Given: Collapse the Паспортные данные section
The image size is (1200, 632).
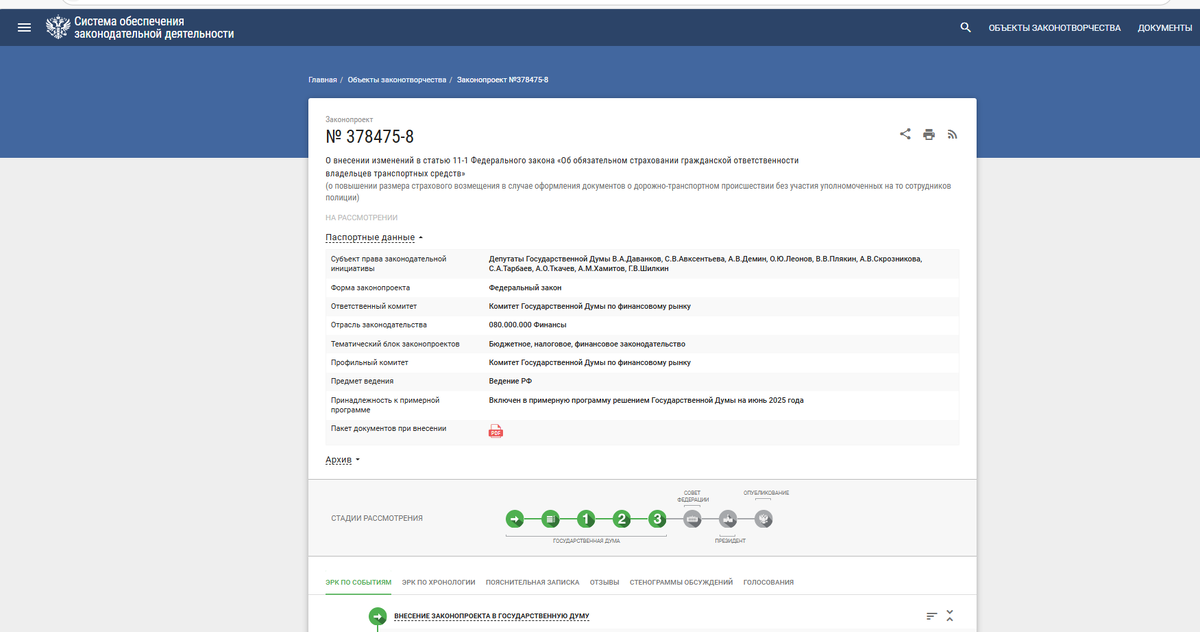Looking at the screenshot, I should tap(374, 237).
